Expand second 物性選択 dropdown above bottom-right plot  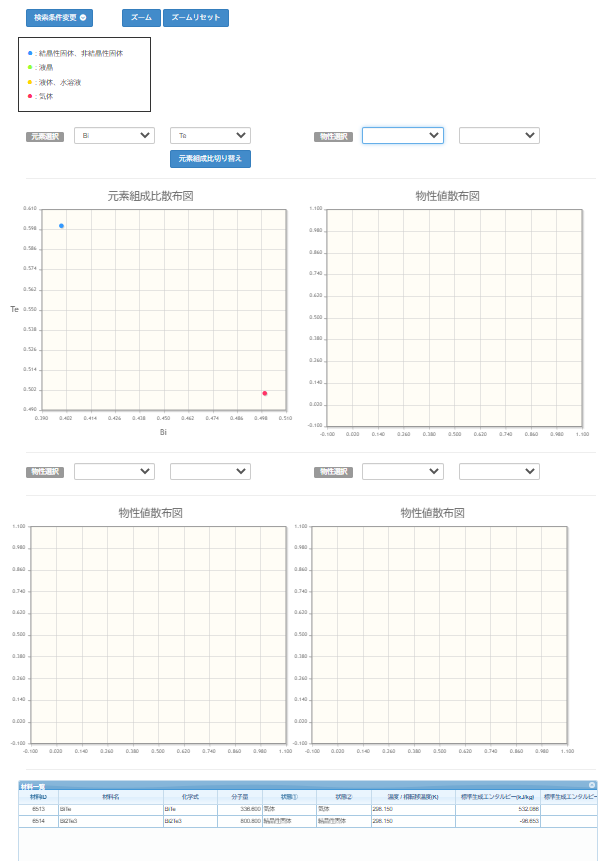(x=499, y=471)
